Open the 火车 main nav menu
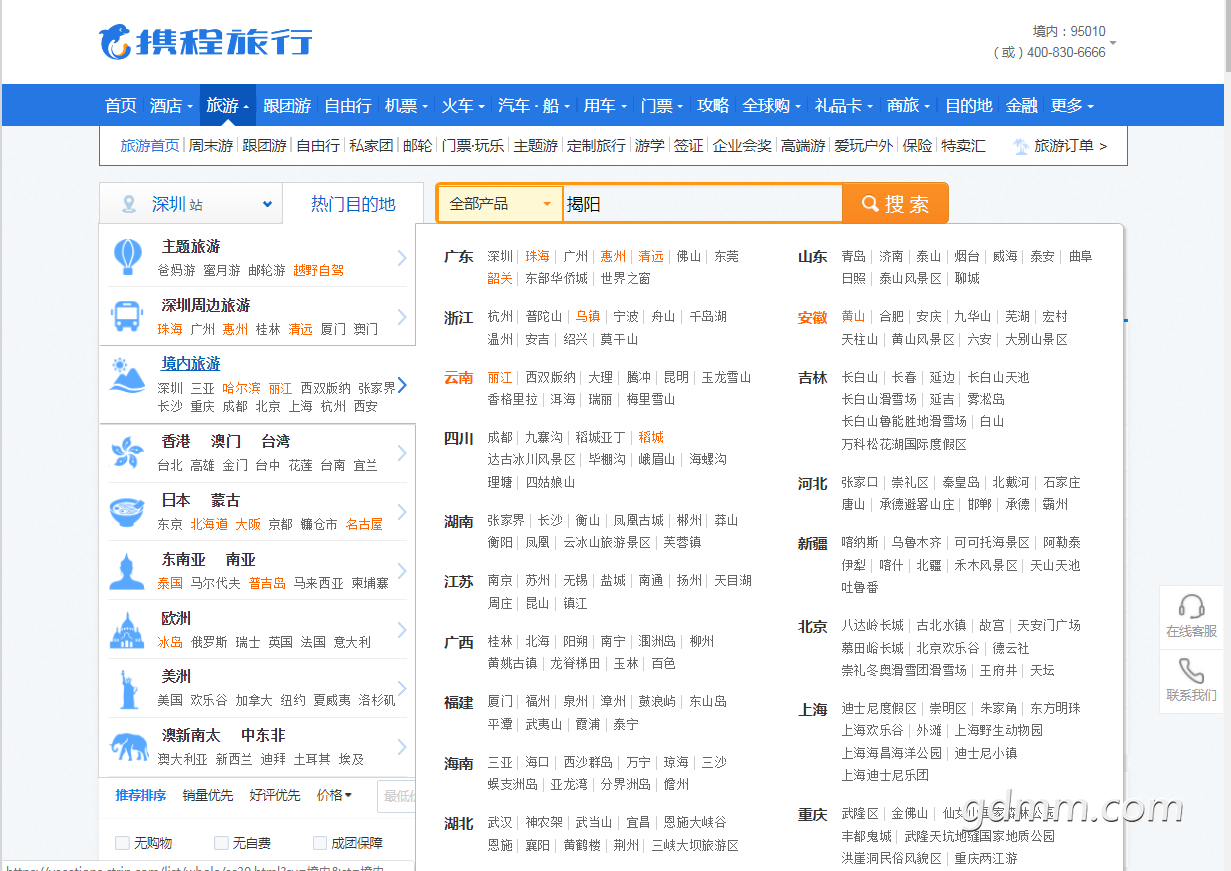 point(463,105)
